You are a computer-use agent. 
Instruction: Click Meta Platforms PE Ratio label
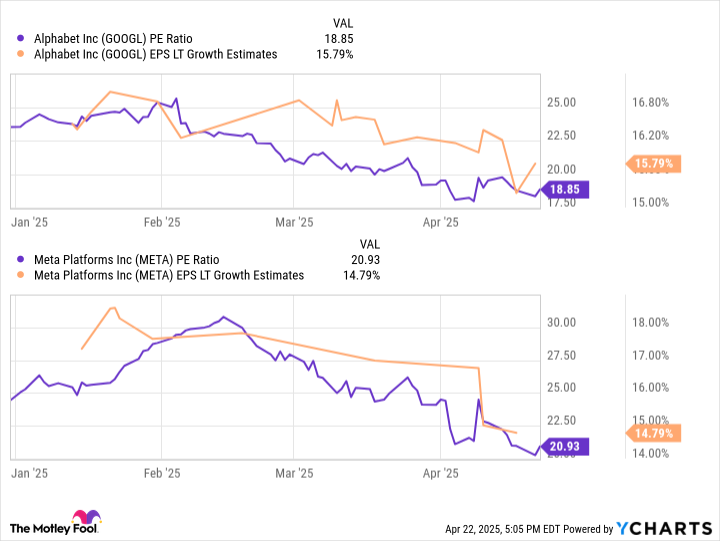[x=127, y=259]
